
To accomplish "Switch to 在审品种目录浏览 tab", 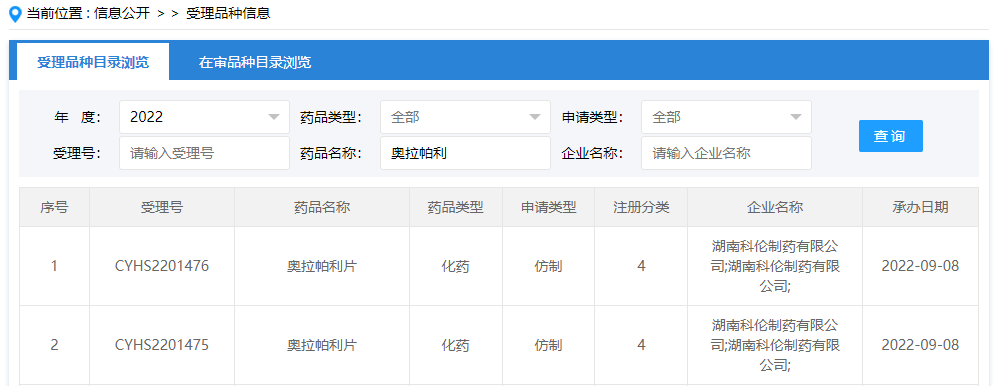I will 255,62.
